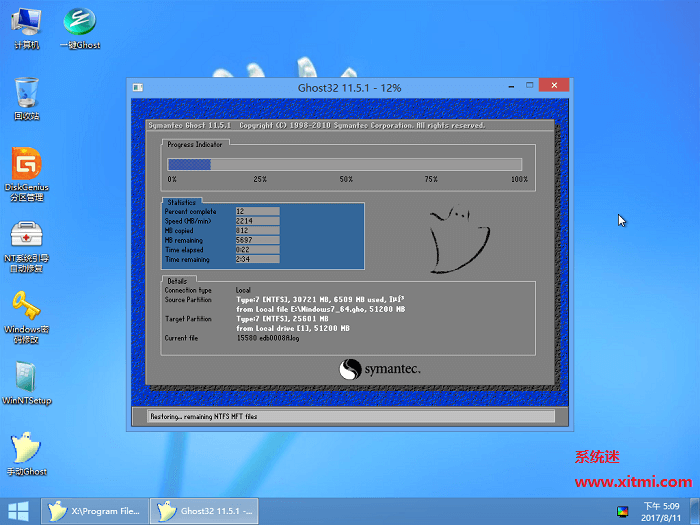Viewport: 700px width, 525px height.
Task: Click the Ghost32 title bar text
Action: [350, 88]
